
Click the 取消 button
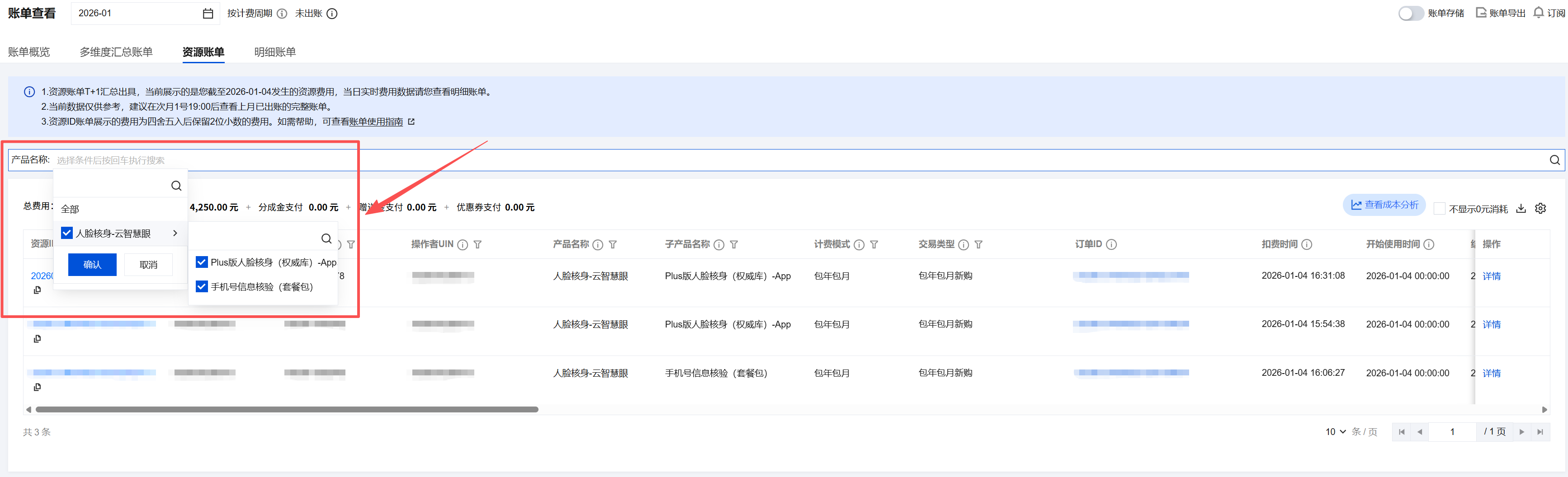[x=148, y=265]
